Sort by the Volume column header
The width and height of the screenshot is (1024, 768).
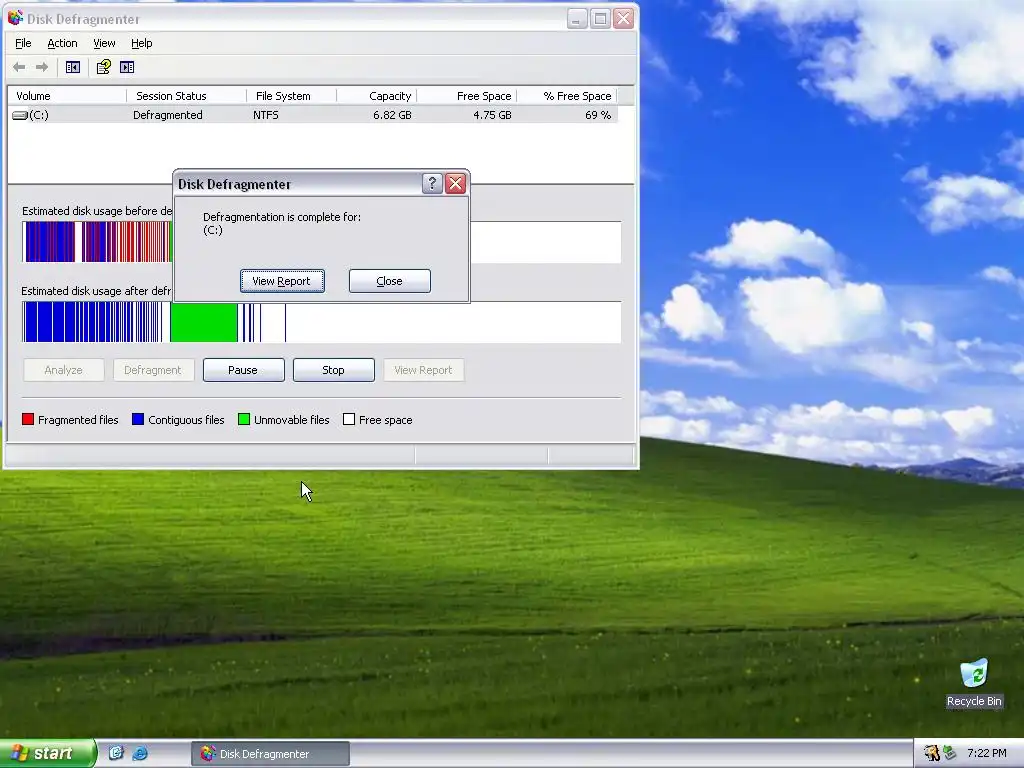click(67, 96)
